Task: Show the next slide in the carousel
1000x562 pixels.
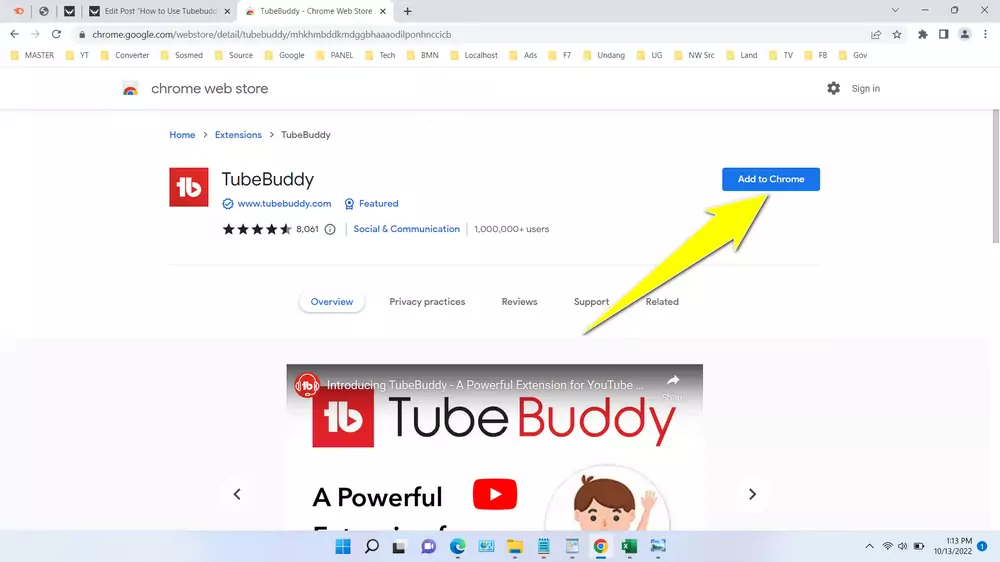Action: [x=752, y=494]
